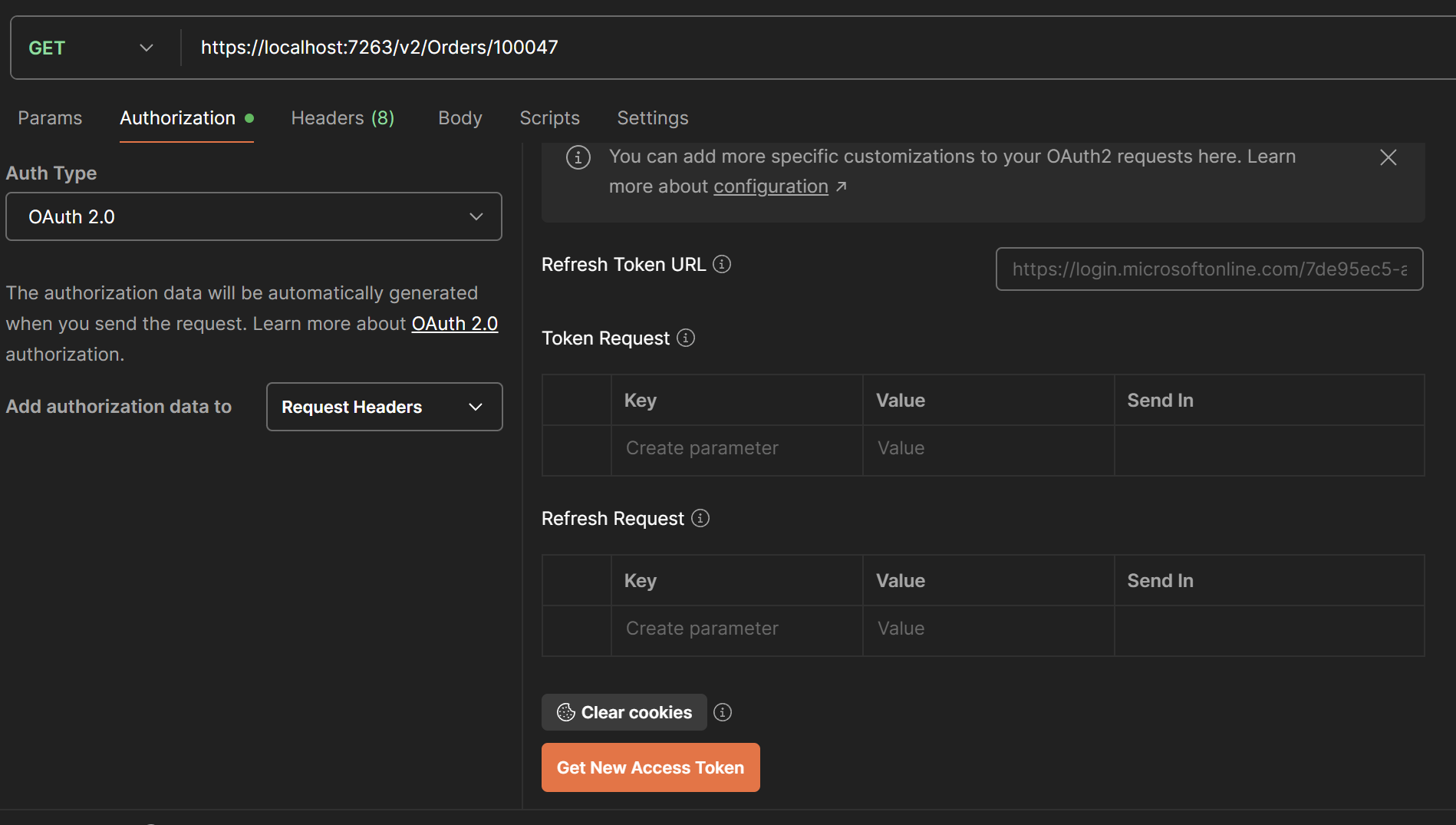Switch to the Body tab
The image size is (1456, 825).
click(460, 118)
